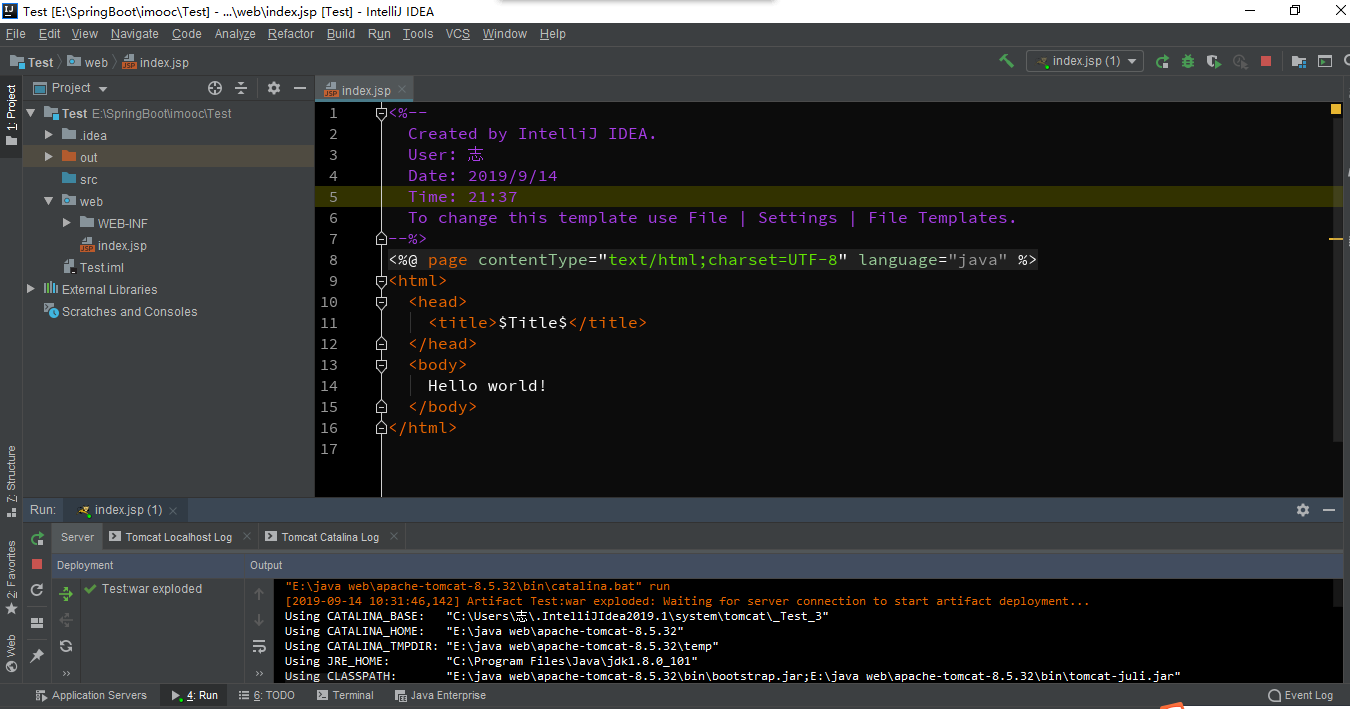The width and height of the screenshot is (1350, 709).
Task: Open Java Enterprise tool window
Action: pos(439,696)
